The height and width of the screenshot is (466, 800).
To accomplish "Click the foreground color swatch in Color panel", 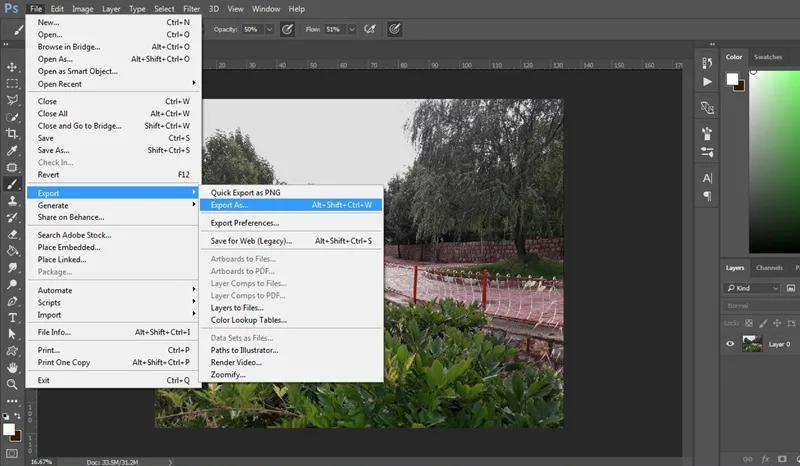I will tap(732, 79).
